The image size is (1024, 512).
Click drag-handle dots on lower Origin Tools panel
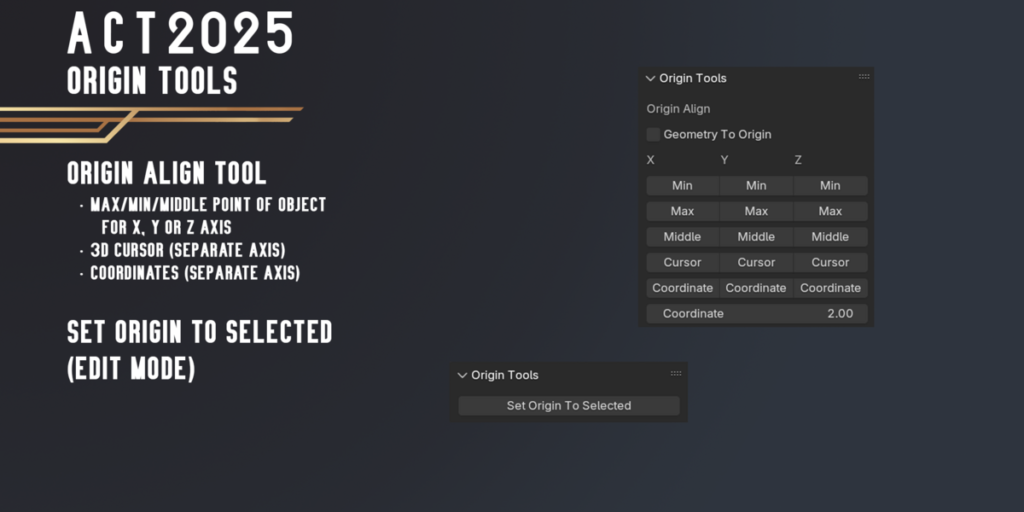[x=676, y=374]
